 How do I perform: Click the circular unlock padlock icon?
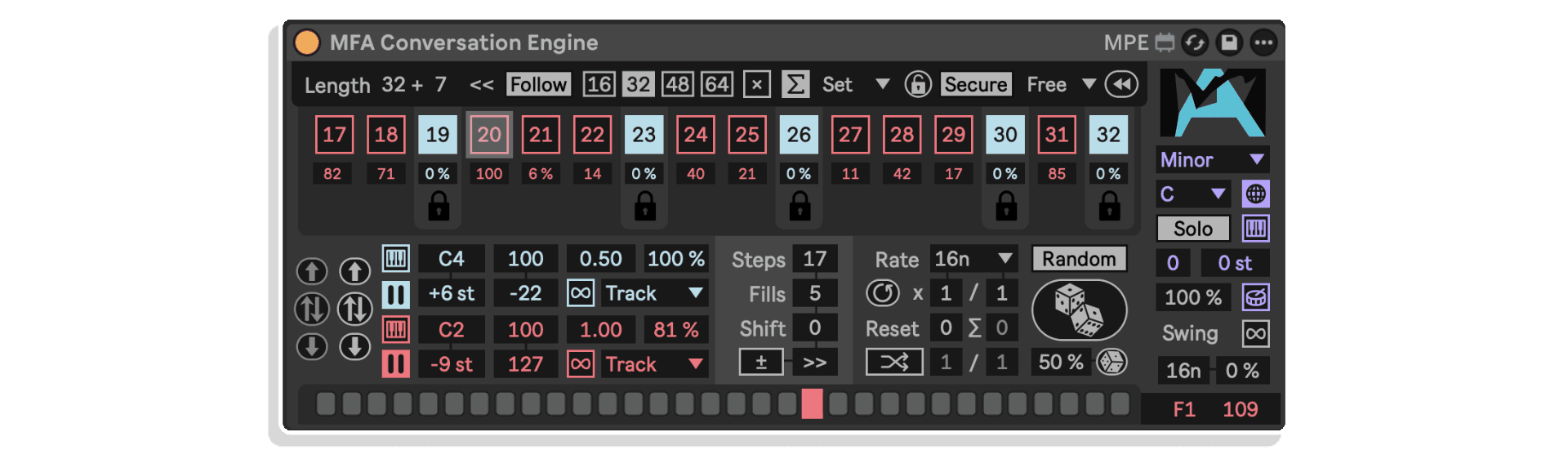[918, 85]
